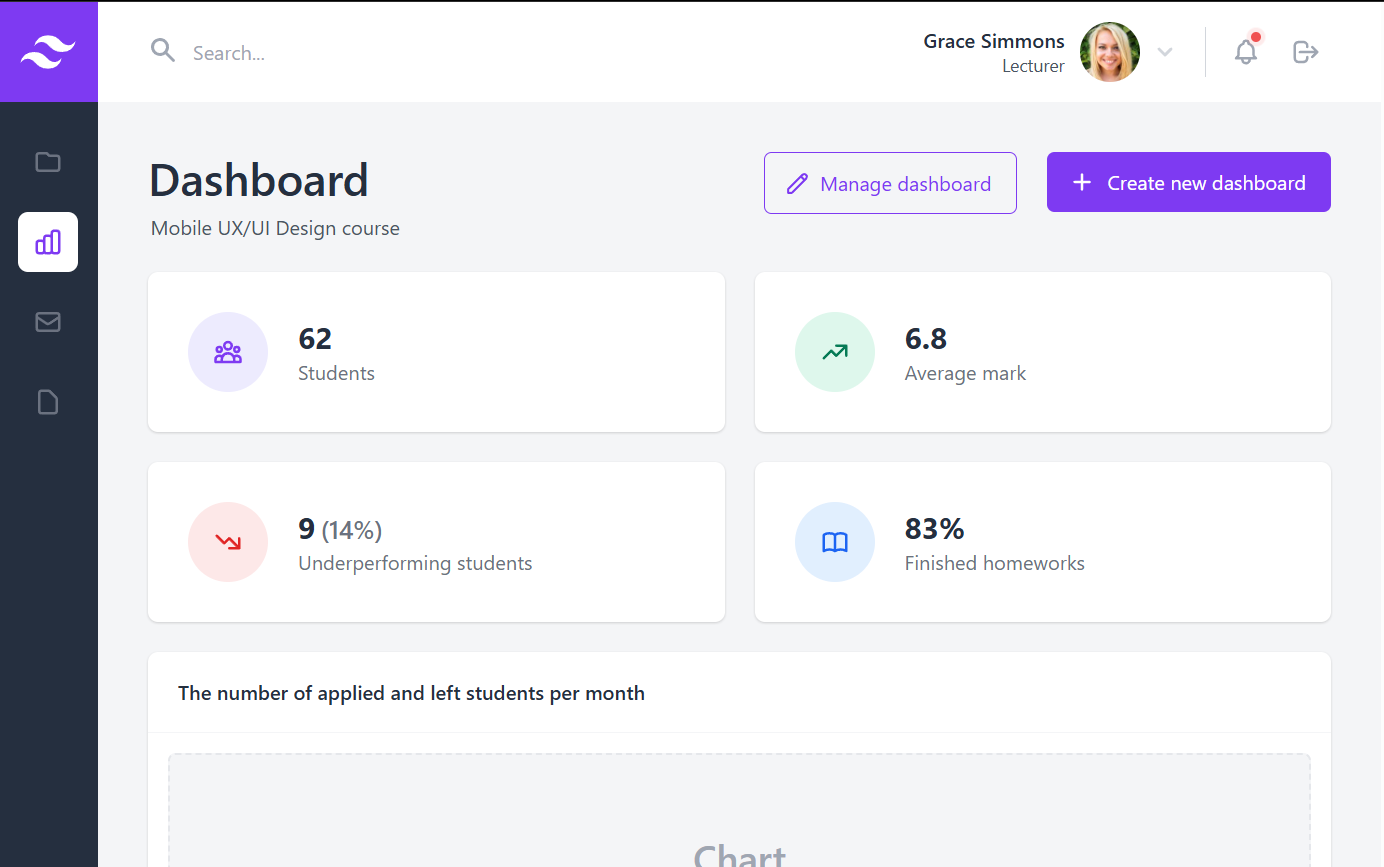The image size is (1384, 867).
Task: Open the mail envelope sidebar icon
Action: pos(48,322)
